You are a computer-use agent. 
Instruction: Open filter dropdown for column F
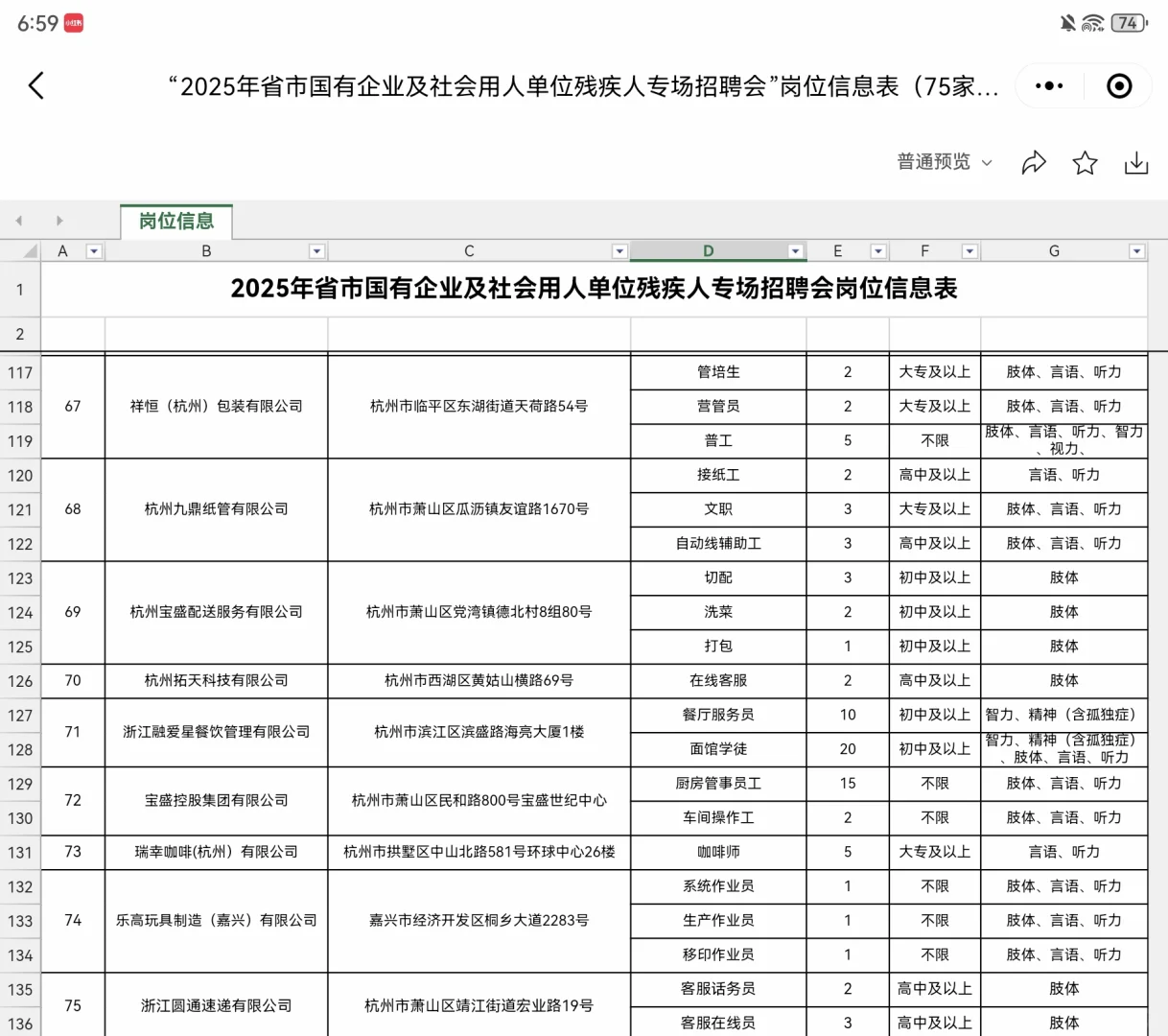[x=969, y=251]
